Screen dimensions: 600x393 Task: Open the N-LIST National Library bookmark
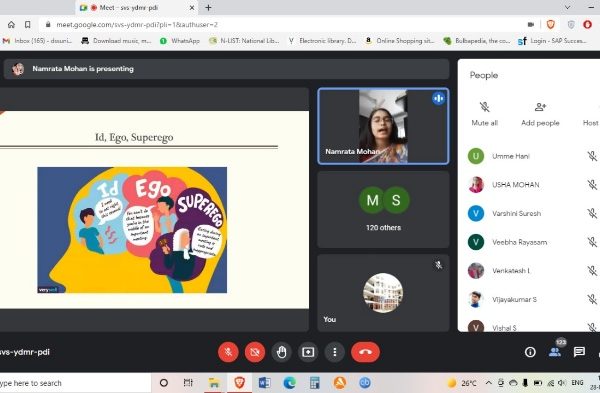(245, 41)
